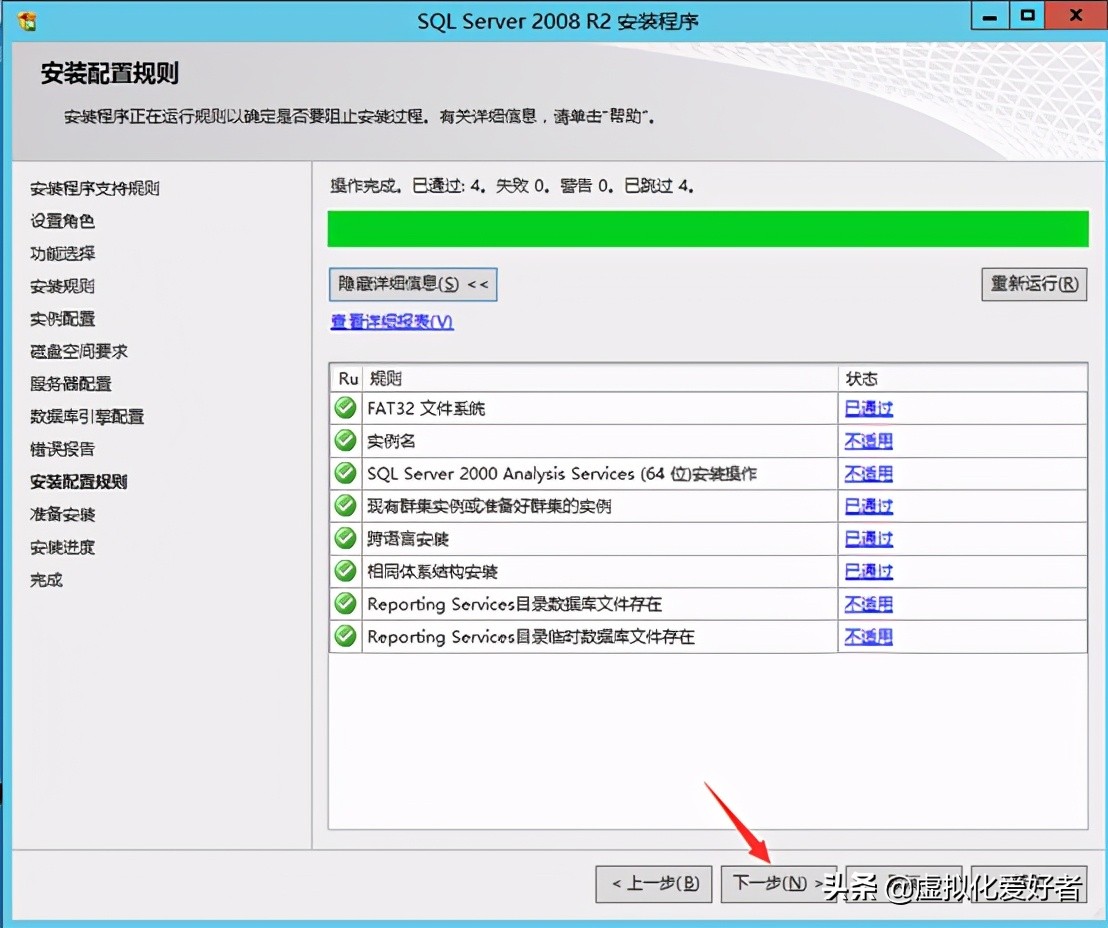This screenshot has width=1108, height=928.
Task: Select 实例配置 step in sidebar
Action: pos(62,319)
